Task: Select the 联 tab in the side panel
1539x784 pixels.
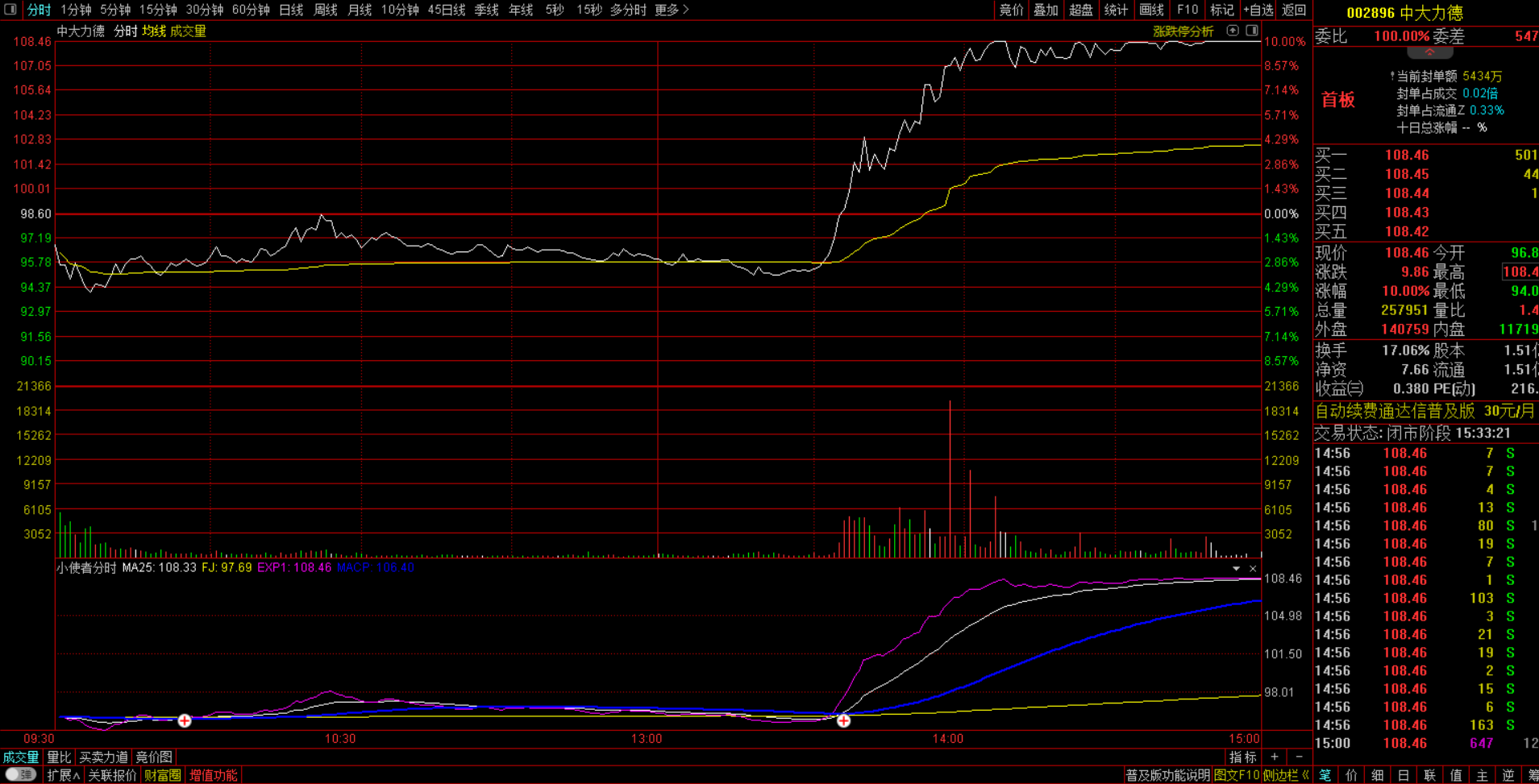Action: click(x=1429, y=775)
